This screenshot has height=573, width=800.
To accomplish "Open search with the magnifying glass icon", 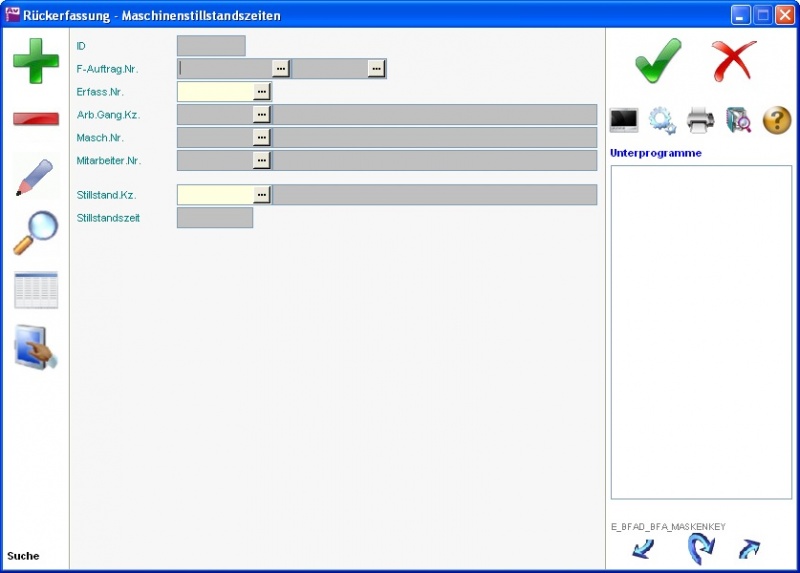I will [x=35, y=233].
